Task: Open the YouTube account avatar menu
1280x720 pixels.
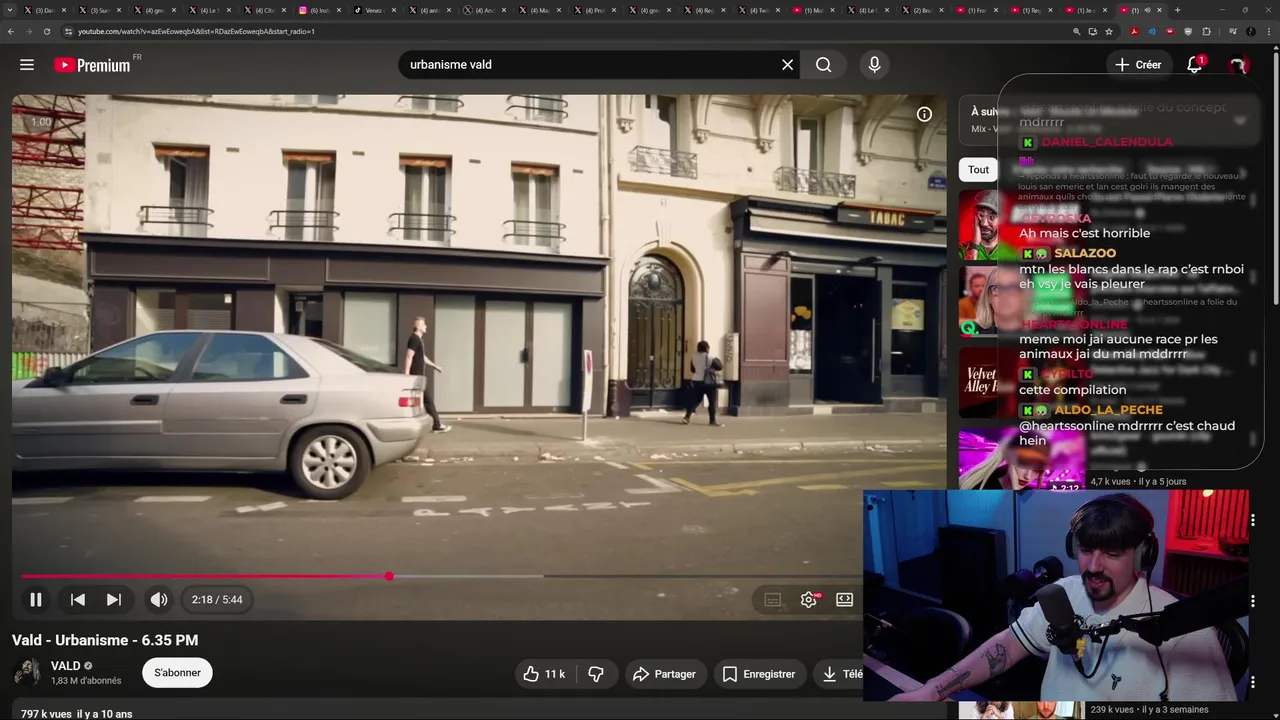Action: pos(1238,65)
